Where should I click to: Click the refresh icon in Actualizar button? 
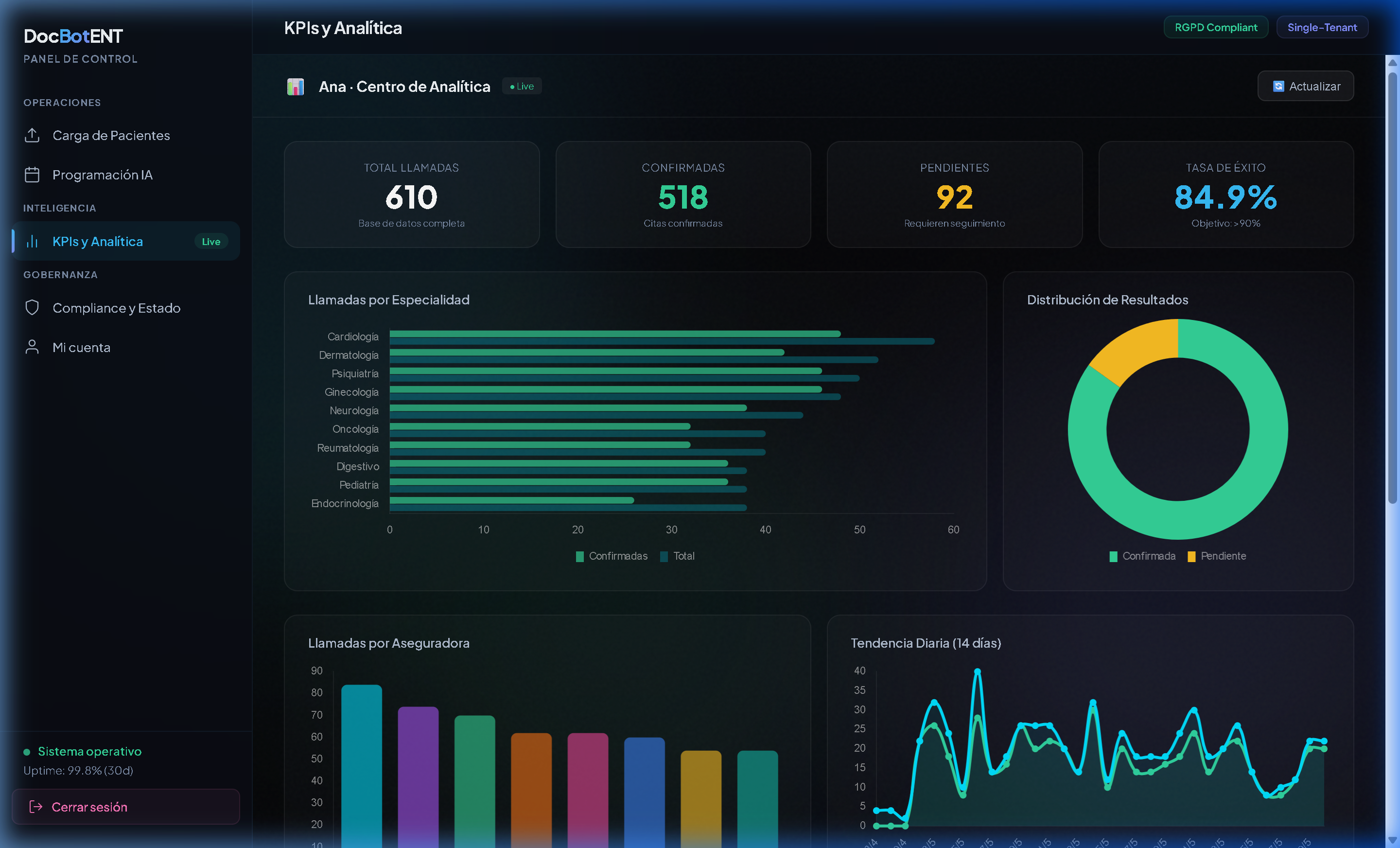(1278, 87)
